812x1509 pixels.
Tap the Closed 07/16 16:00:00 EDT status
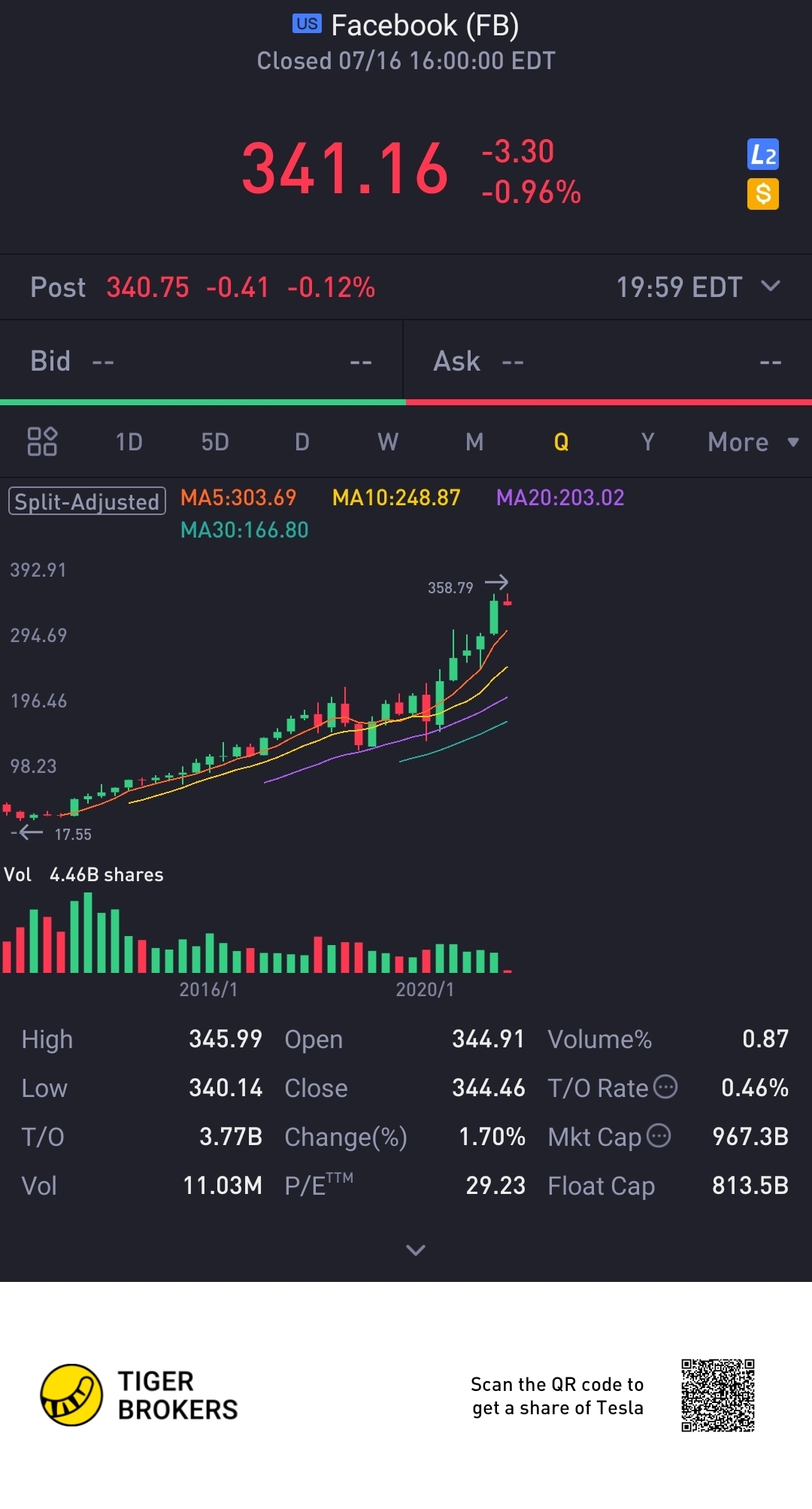click(x=406, y=61)
